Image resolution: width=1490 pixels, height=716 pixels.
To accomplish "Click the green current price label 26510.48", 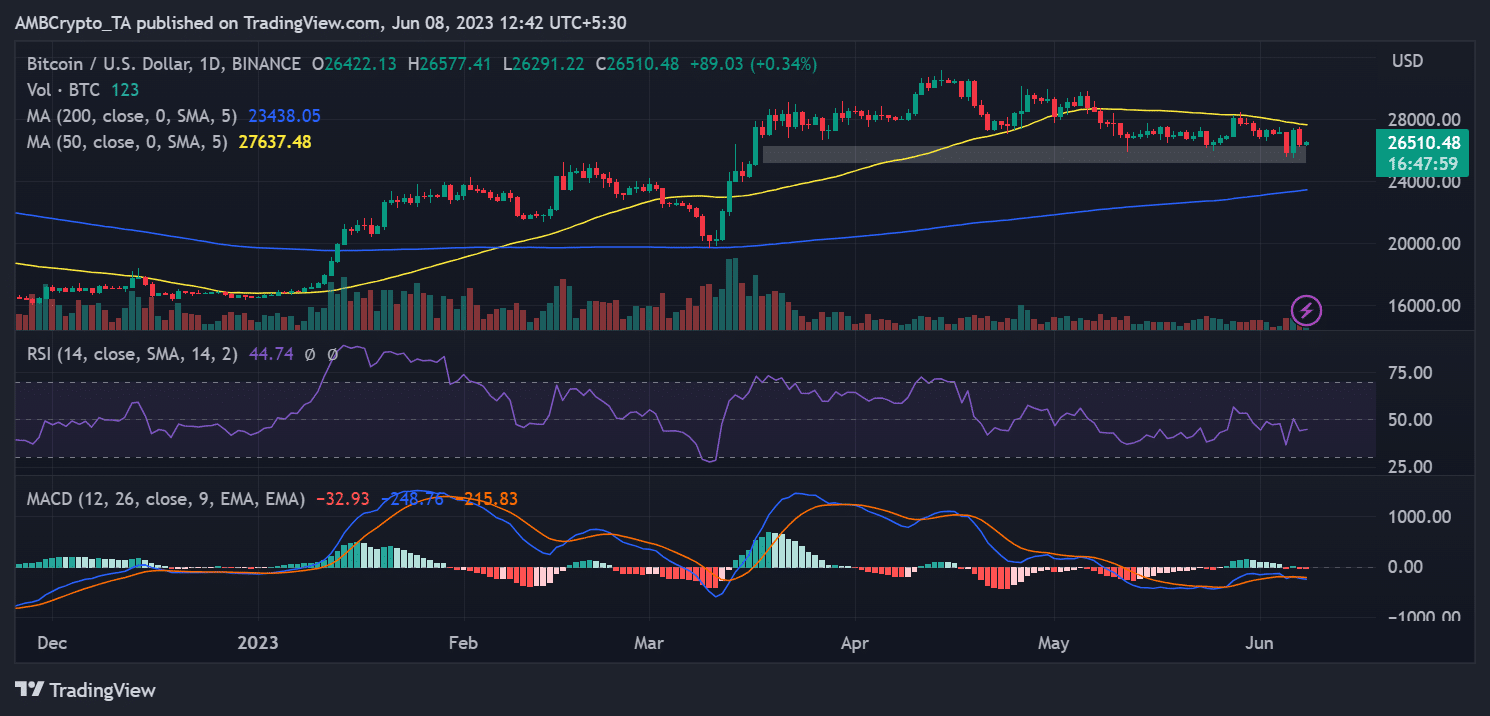I will coord(1420,143).
